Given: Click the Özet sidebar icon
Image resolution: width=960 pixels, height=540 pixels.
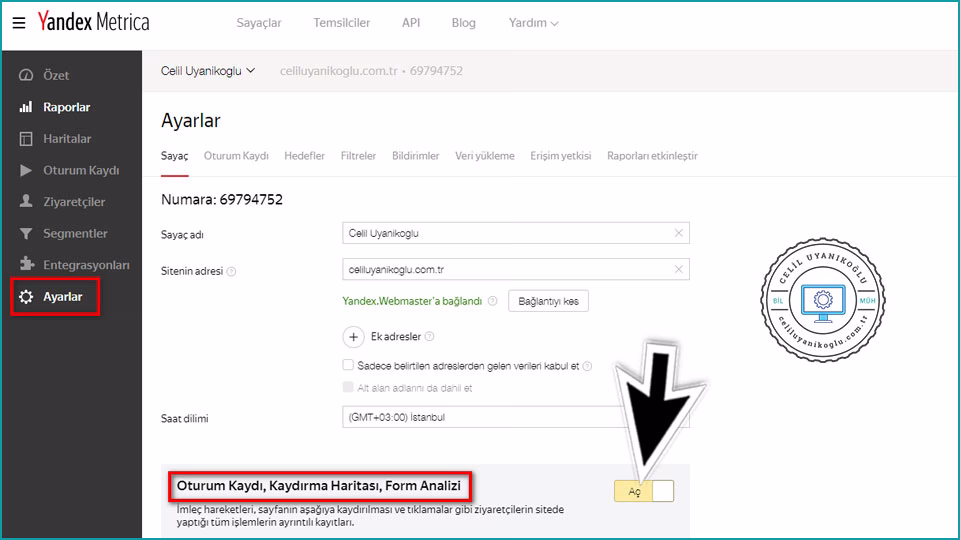Looking at the screenshot, I should [x=26, y=75].
